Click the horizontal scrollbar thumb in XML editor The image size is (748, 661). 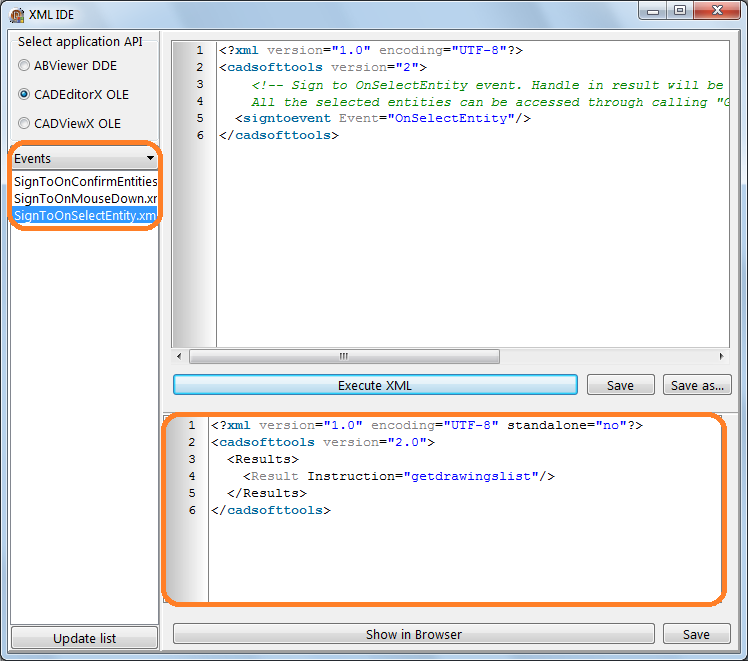pos(344,356)
